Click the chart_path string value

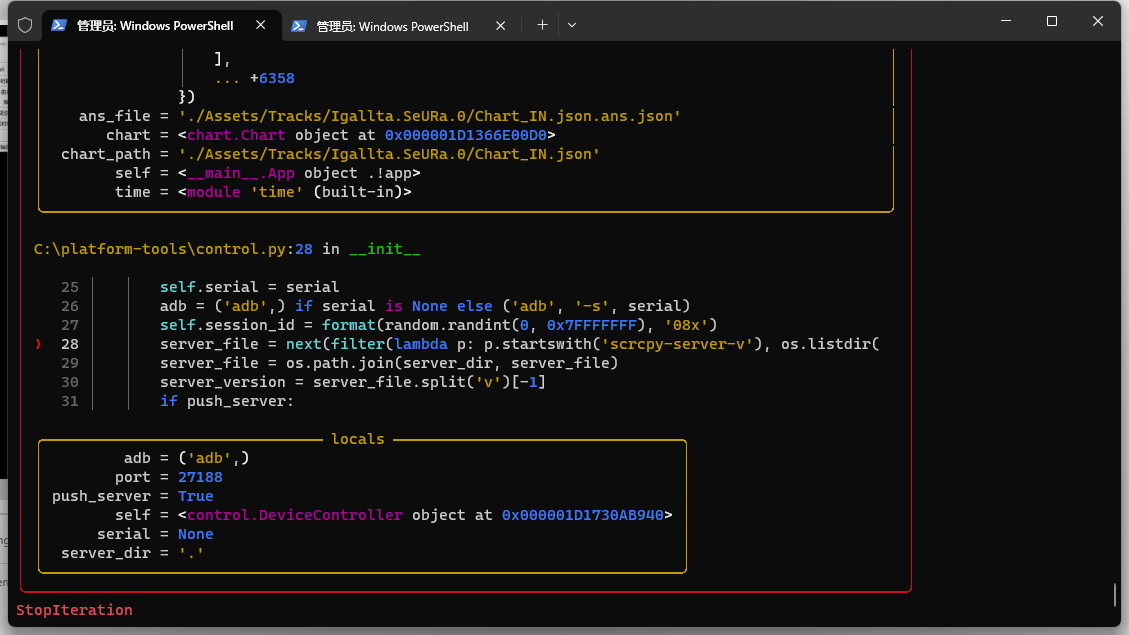pyautogui.click(x=389, y=154)
